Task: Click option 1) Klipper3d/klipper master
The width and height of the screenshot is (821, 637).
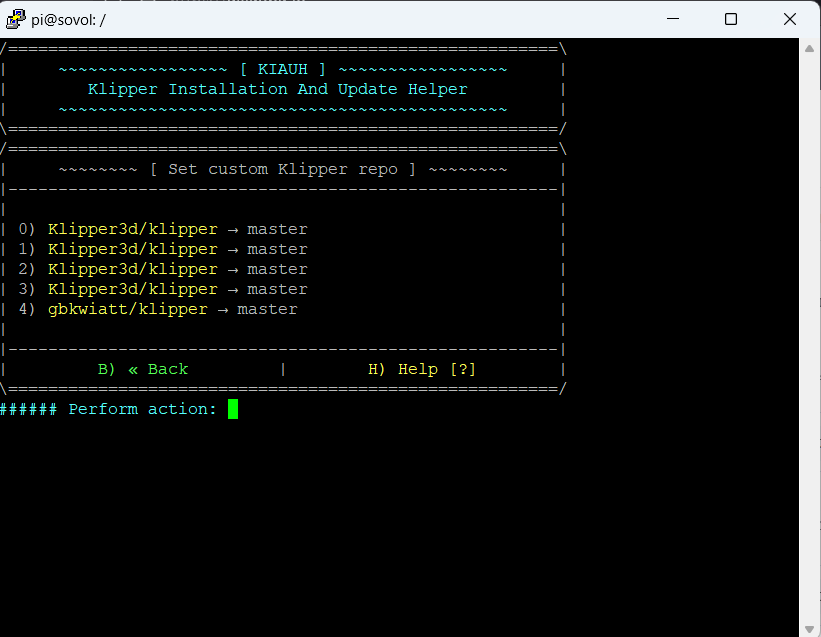Action: click(x=163, y=249)
